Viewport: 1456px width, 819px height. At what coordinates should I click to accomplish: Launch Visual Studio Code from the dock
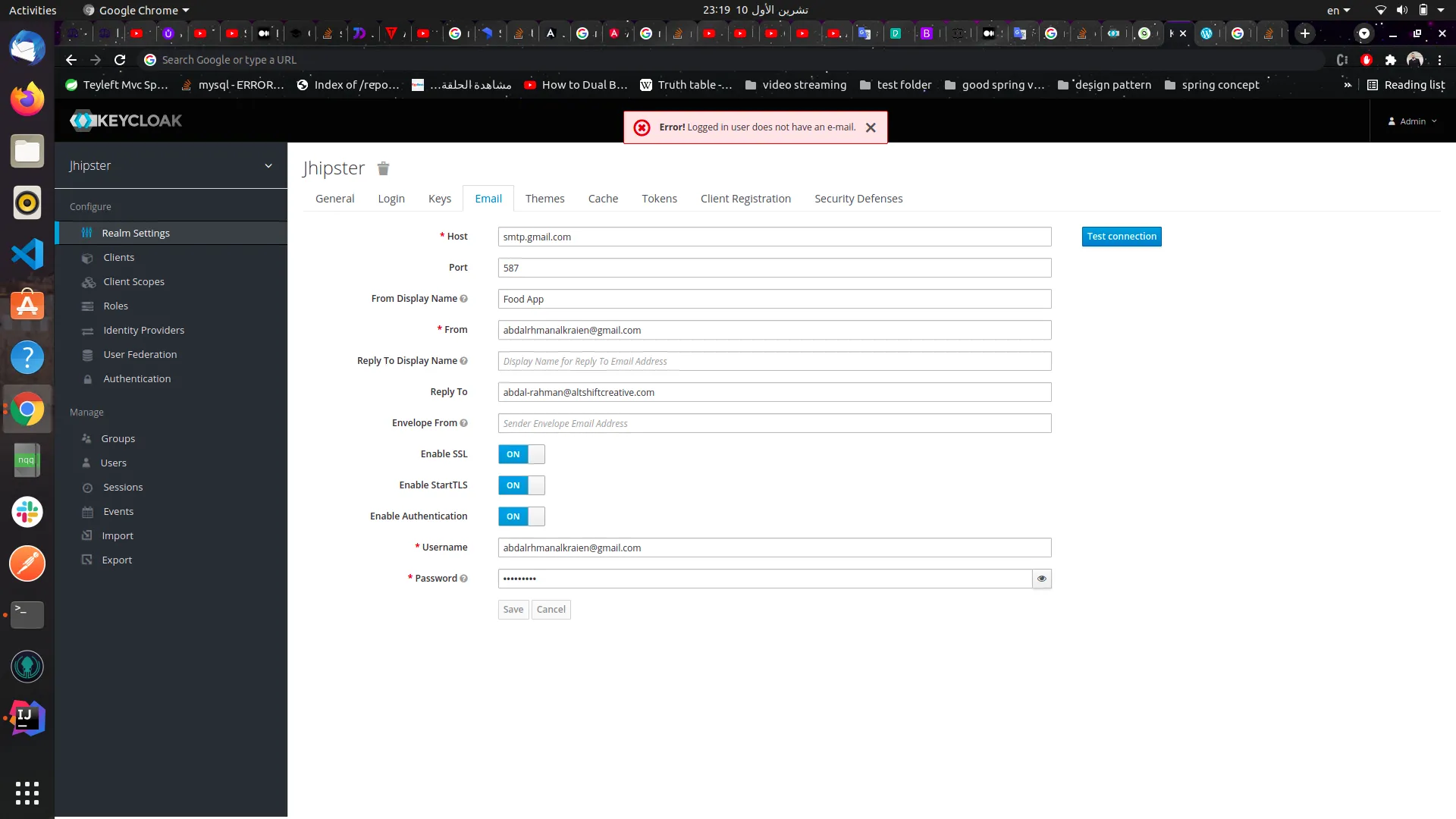coord(27,254)
